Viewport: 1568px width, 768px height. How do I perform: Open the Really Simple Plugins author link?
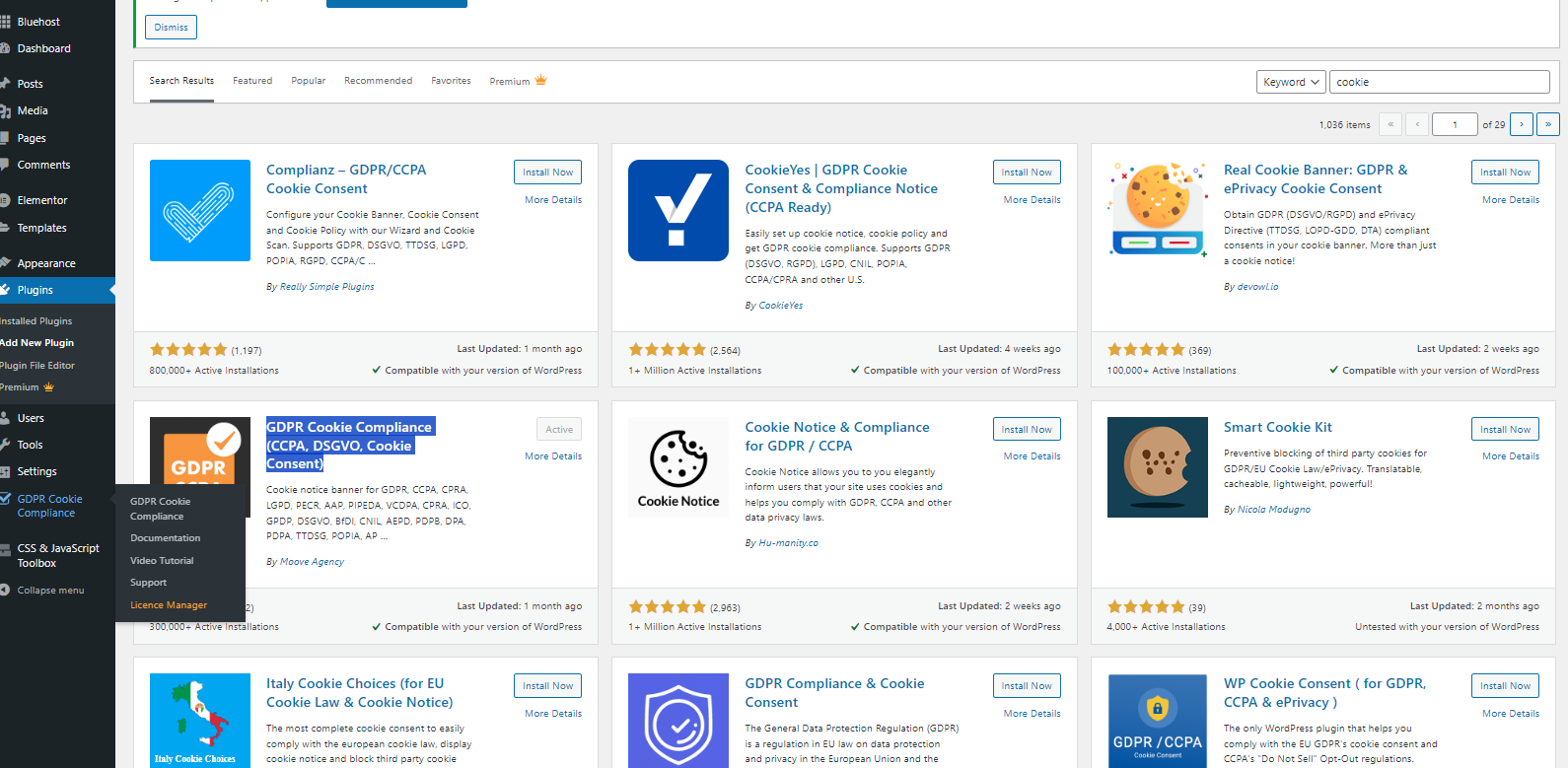(327, 287)
